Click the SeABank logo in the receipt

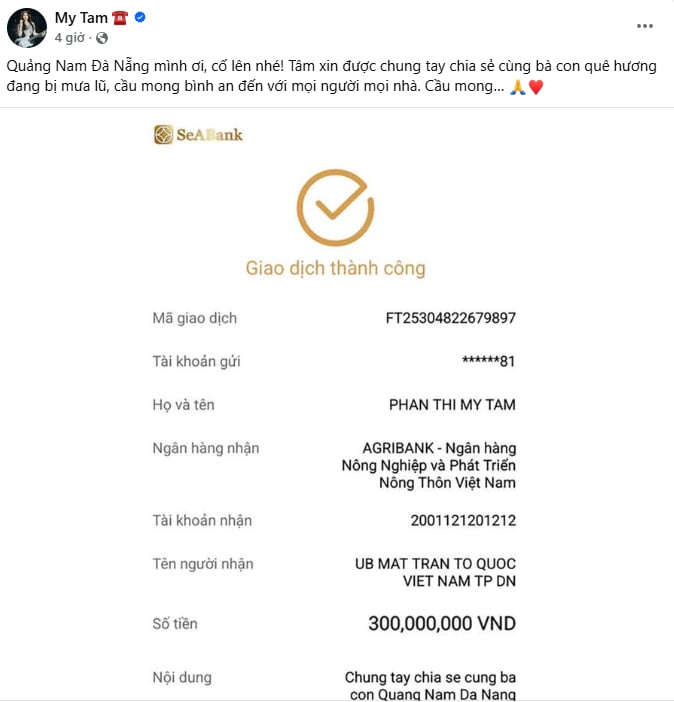pyautogui.click(x=198, y=134)
